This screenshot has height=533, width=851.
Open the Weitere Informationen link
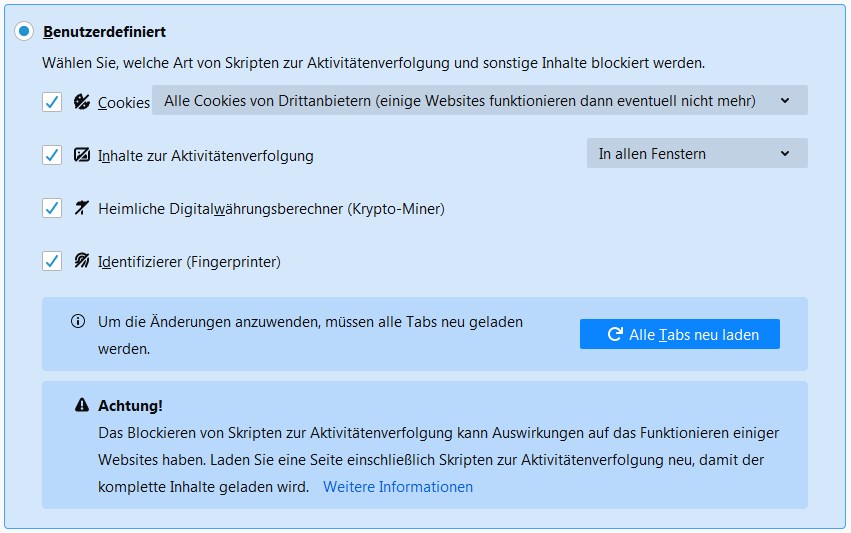coord(398,487)
